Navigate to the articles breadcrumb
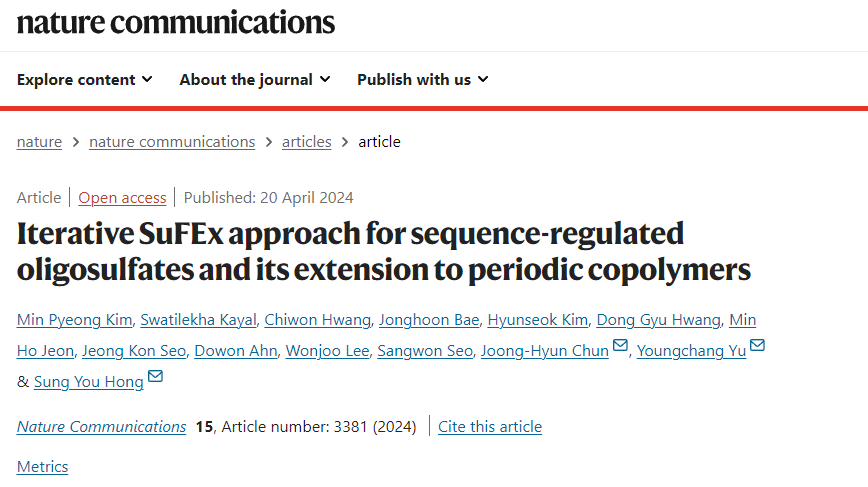 tap(307, 142)
